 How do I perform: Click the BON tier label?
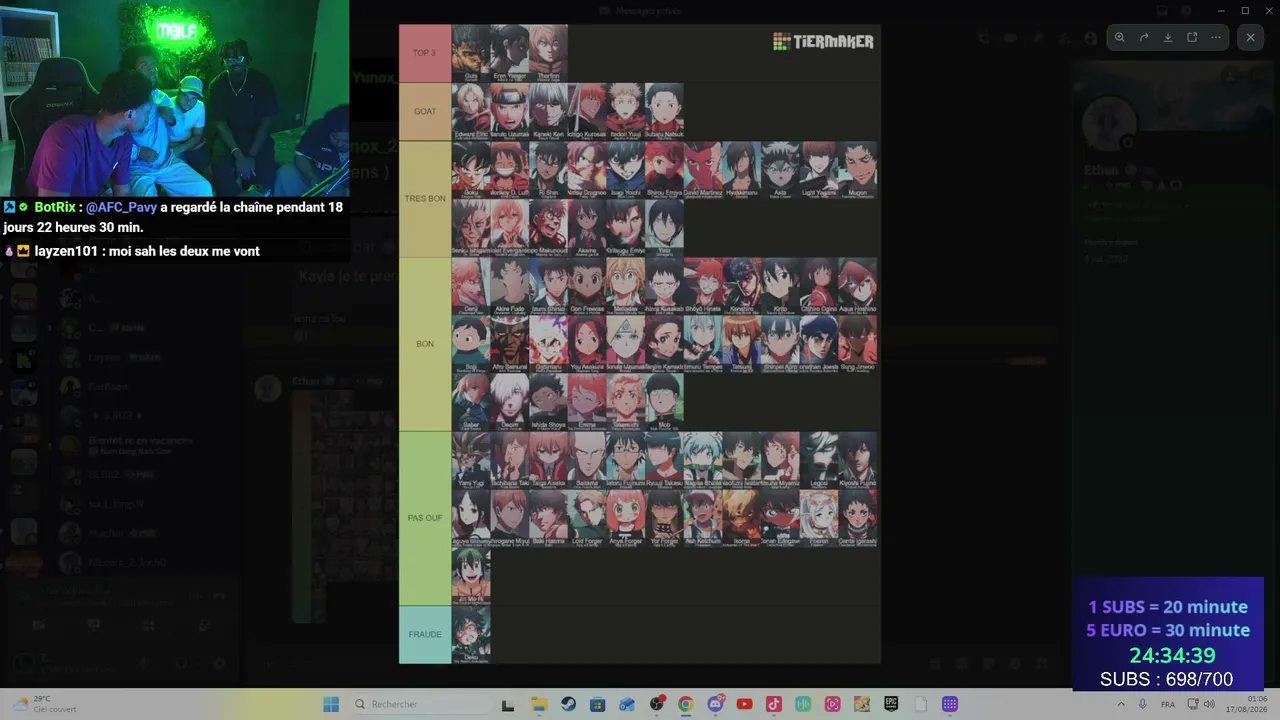click(x=425, y=344)
